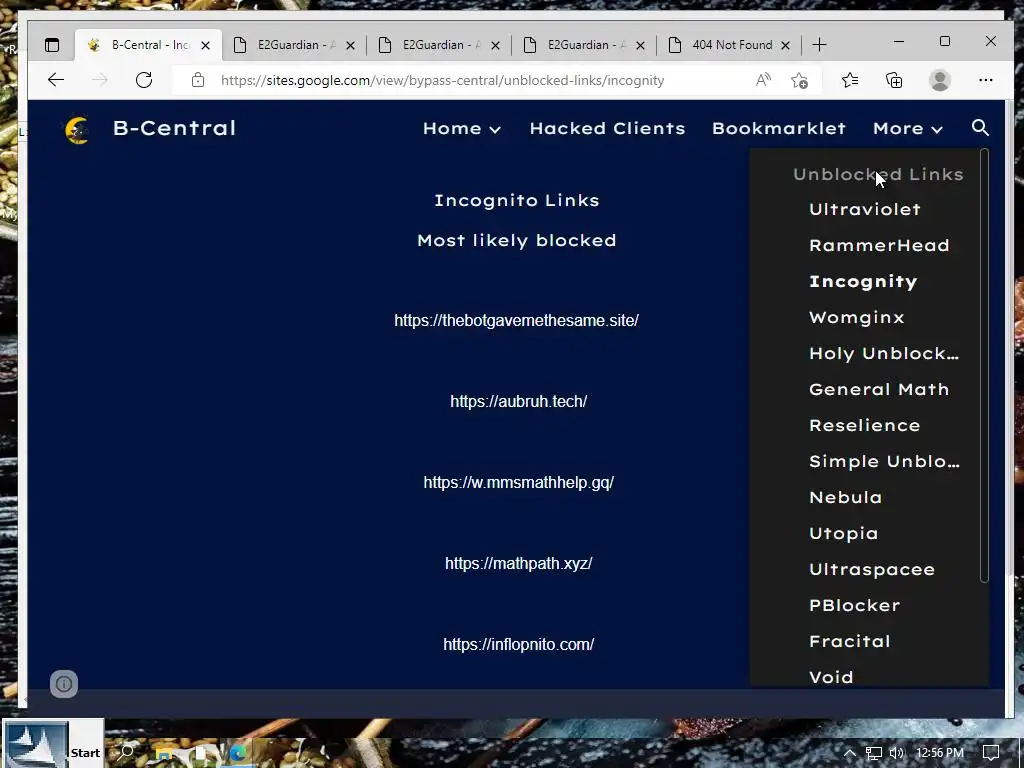The image size is (1024, 768).
Task: Click the B-Central site title
Action: pos(174,128)
